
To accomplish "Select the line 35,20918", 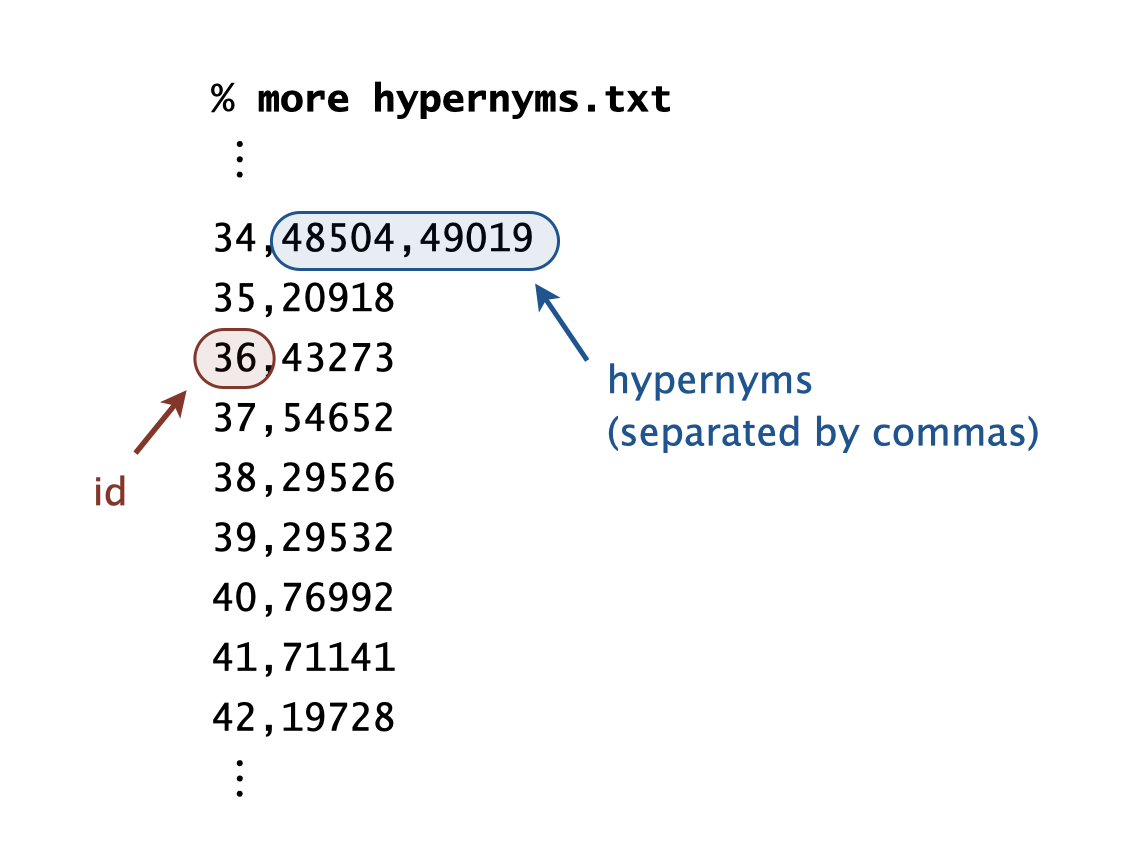I will pyautogui.click(x=304, y=299).
